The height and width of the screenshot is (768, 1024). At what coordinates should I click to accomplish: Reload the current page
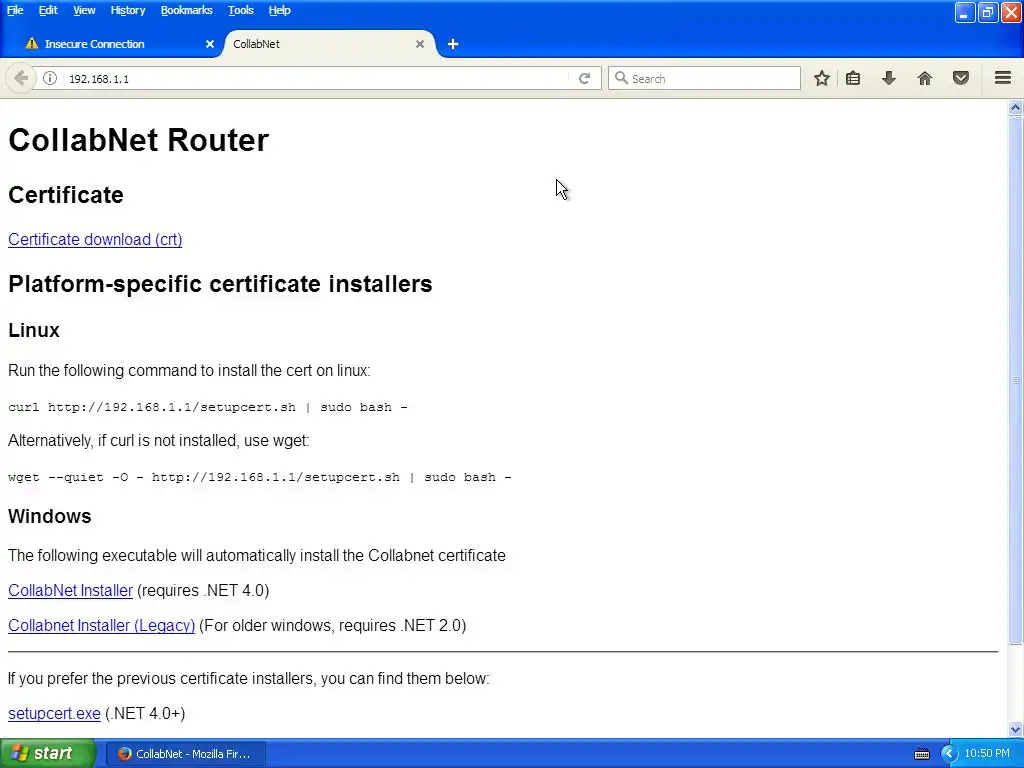[584, 78]
